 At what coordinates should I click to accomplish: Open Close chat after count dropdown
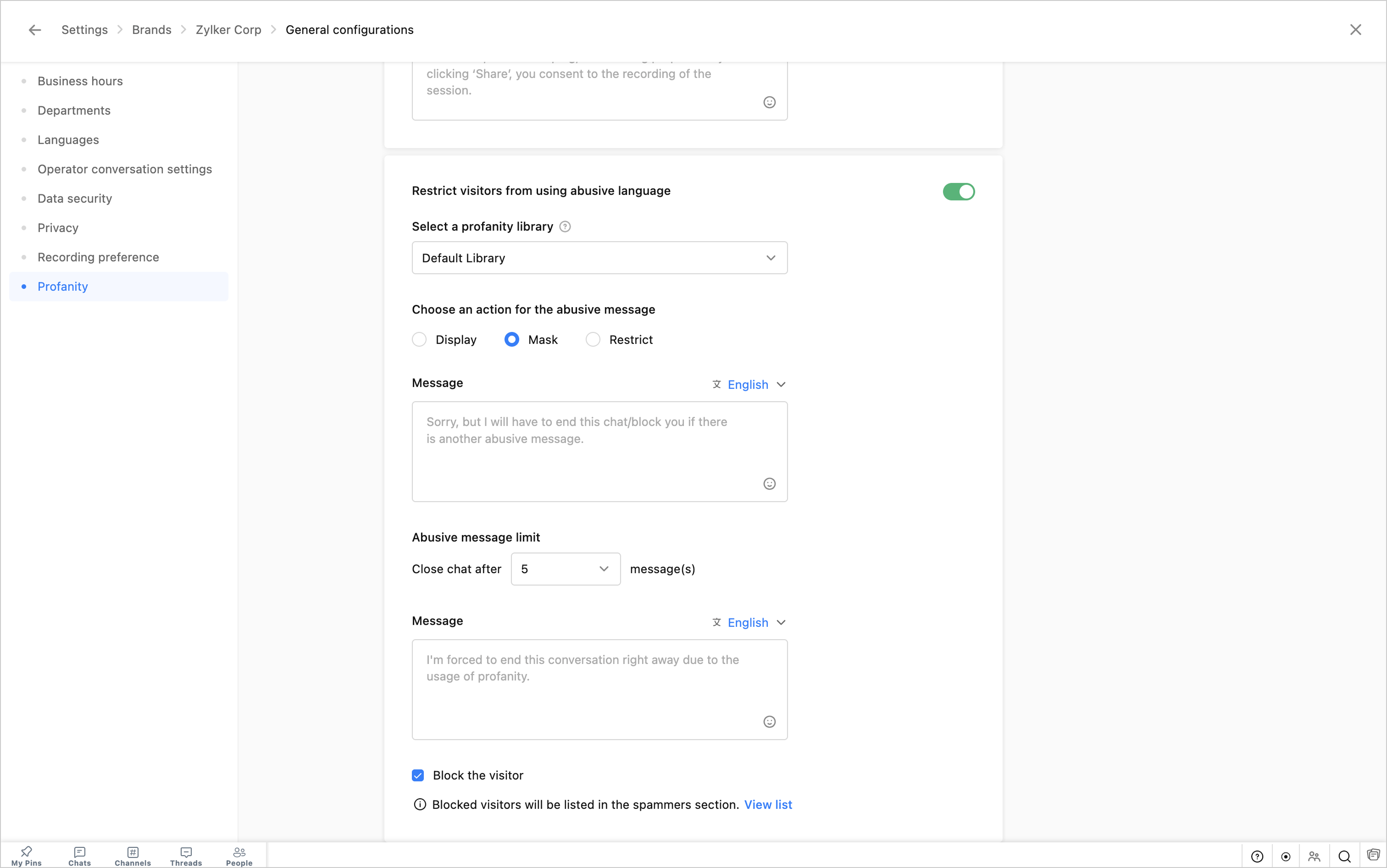pos(565,569)
